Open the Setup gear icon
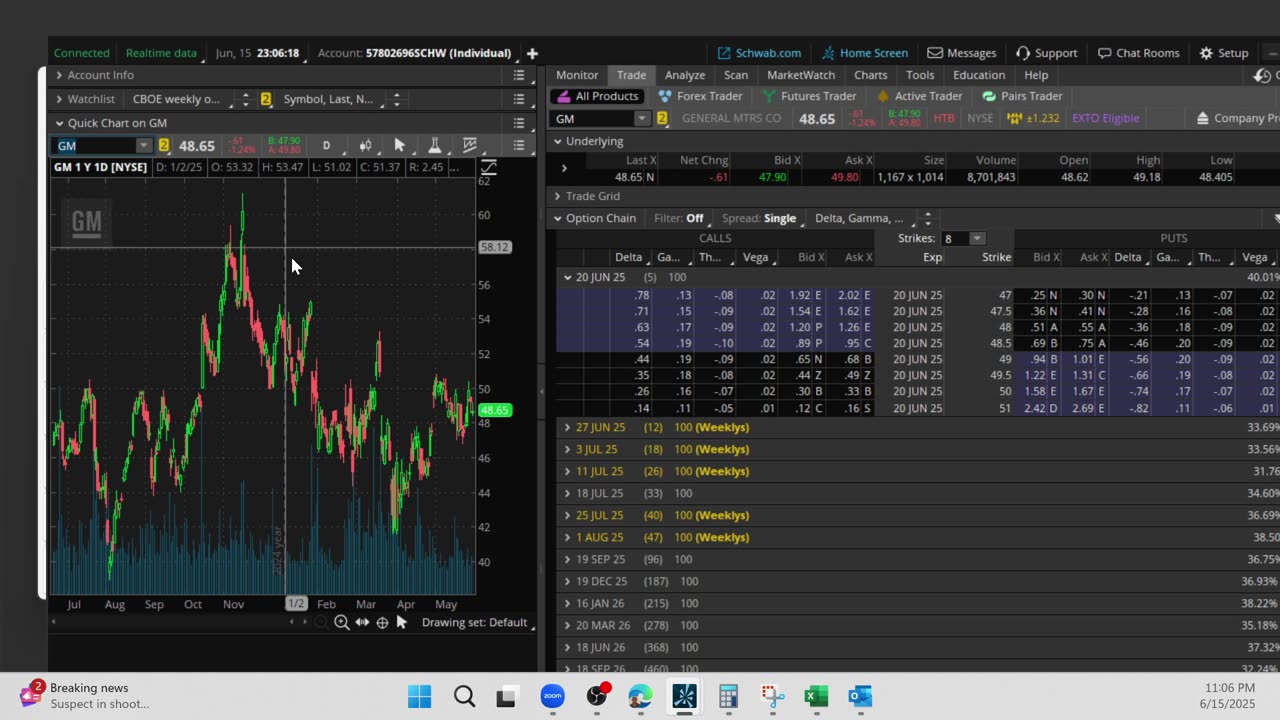The width and height of the screenshot is (1280, 720). click(1223, 53)
